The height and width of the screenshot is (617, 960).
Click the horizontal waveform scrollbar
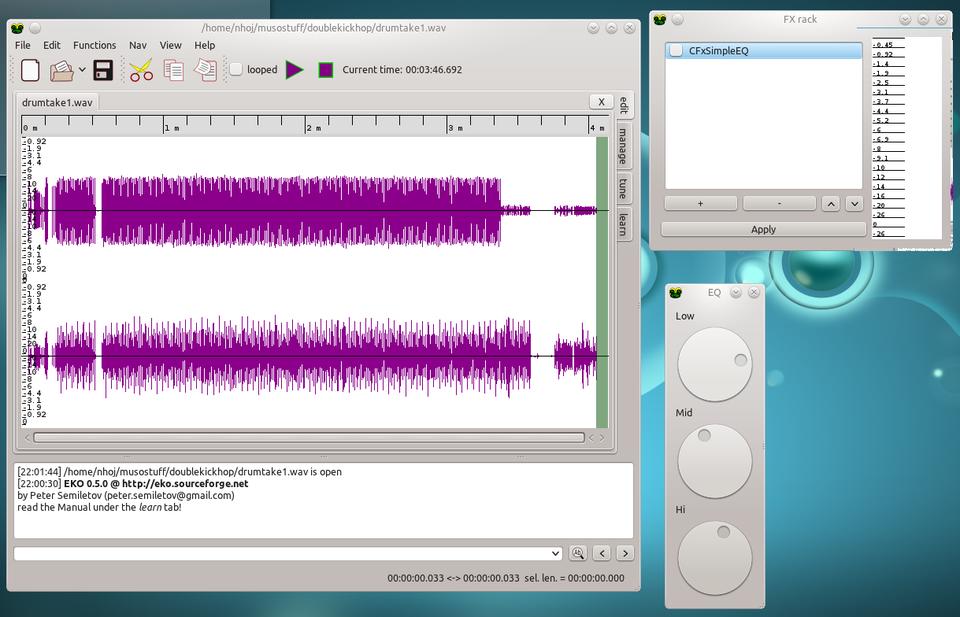tap(308, 437)
